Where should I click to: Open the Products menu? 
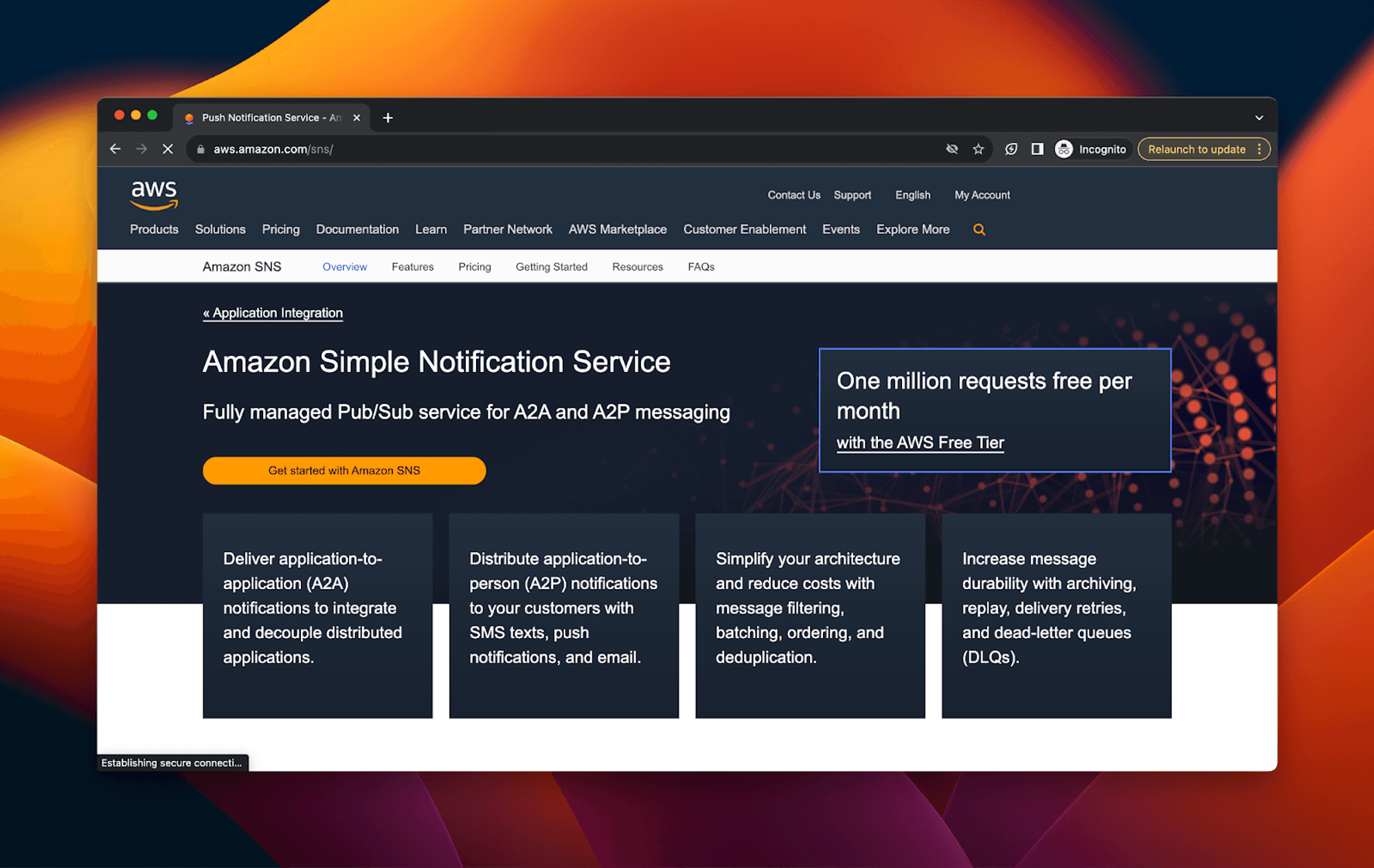pos(154,229)
